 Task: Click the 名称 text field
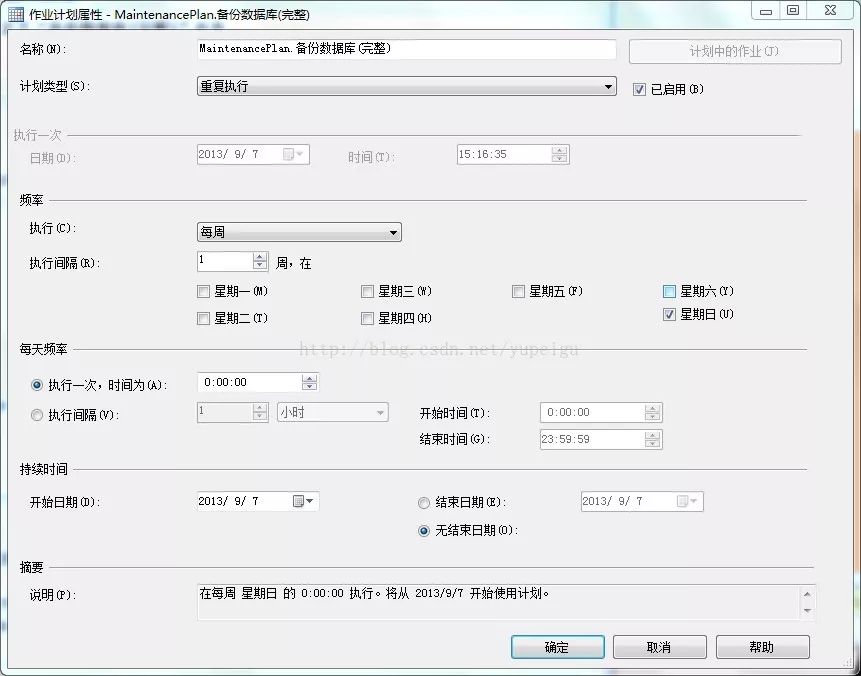tap(406, 49)
